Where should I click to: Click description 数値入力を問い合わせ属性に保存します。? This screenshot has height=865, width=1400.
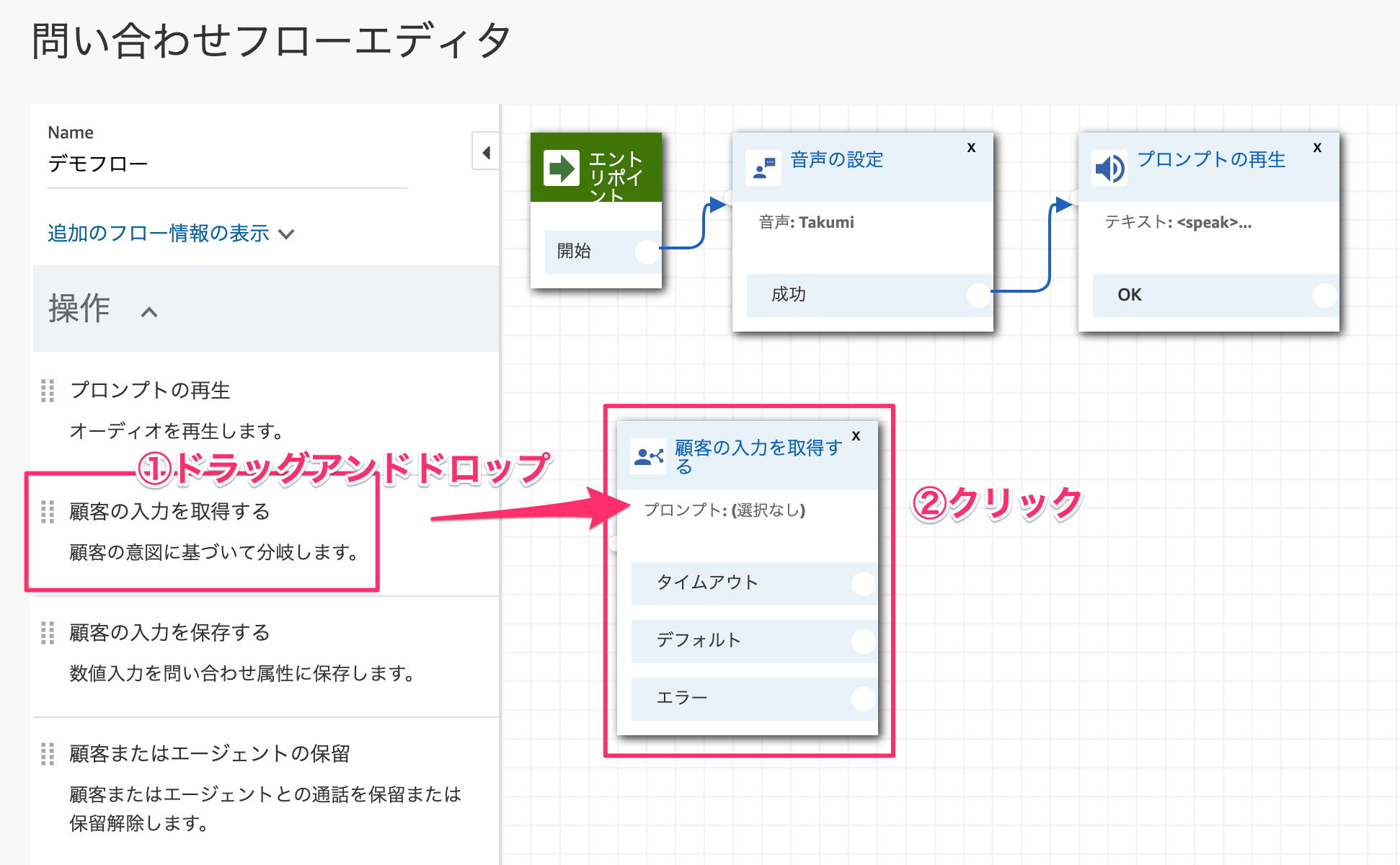(x=242, y=673)
